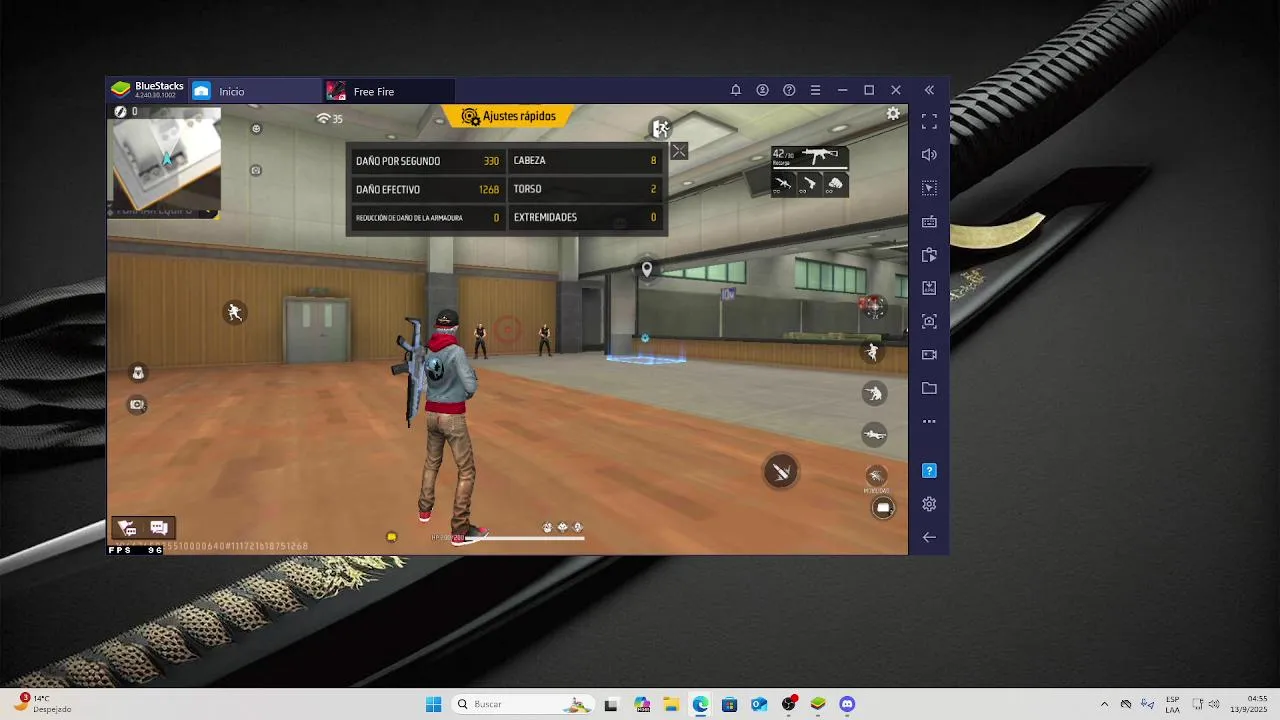
Task: Expand system tray hidden icons chevron
Action: point(1104,704)
